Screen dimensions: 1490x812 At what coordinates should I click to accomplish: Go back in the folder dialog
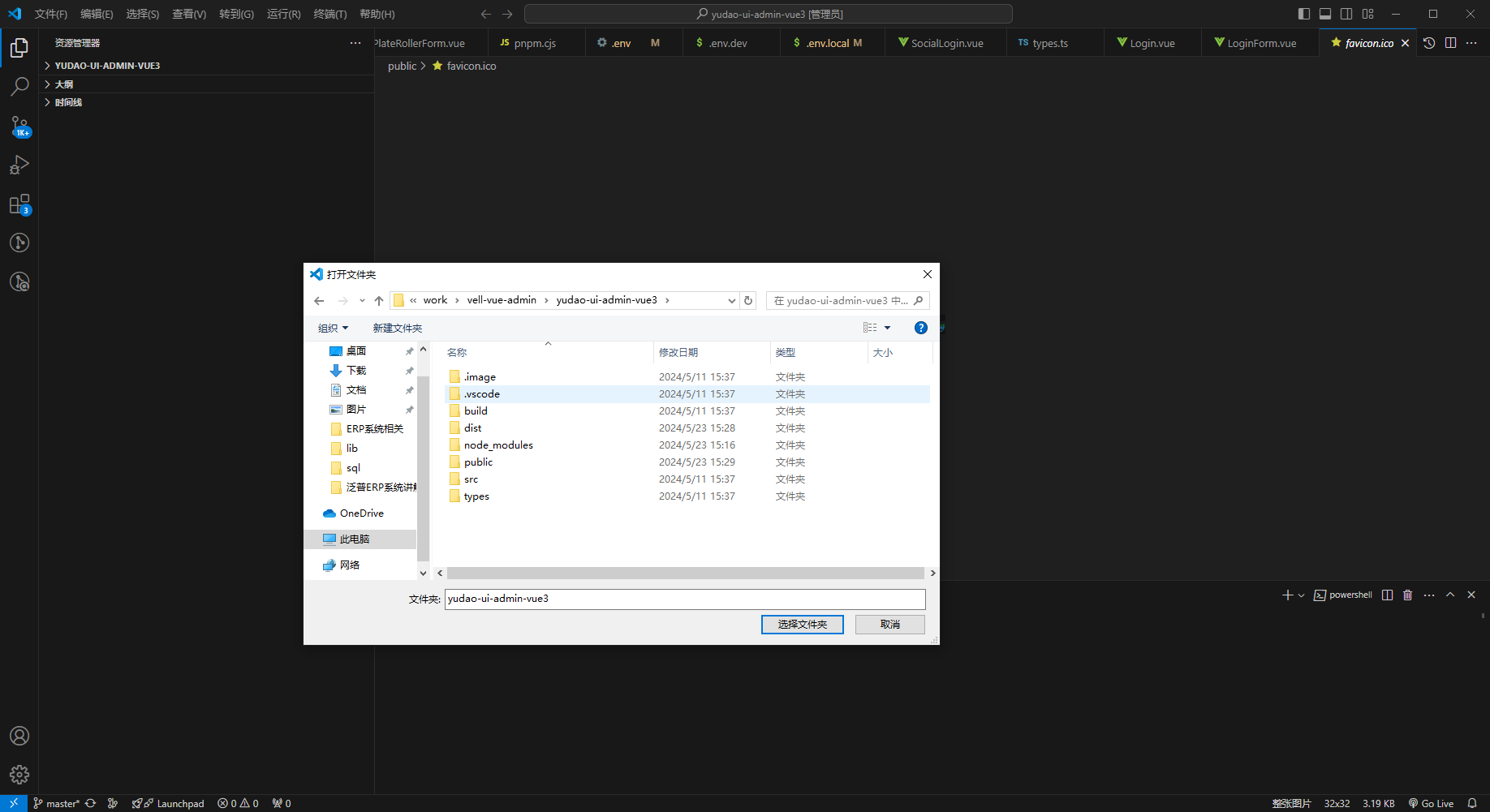(x=319, y=301)
